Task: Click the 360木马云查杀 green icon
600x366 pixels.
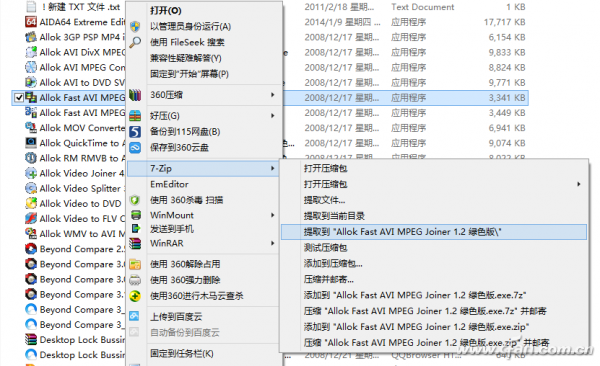Action: [x=135, y=296]
